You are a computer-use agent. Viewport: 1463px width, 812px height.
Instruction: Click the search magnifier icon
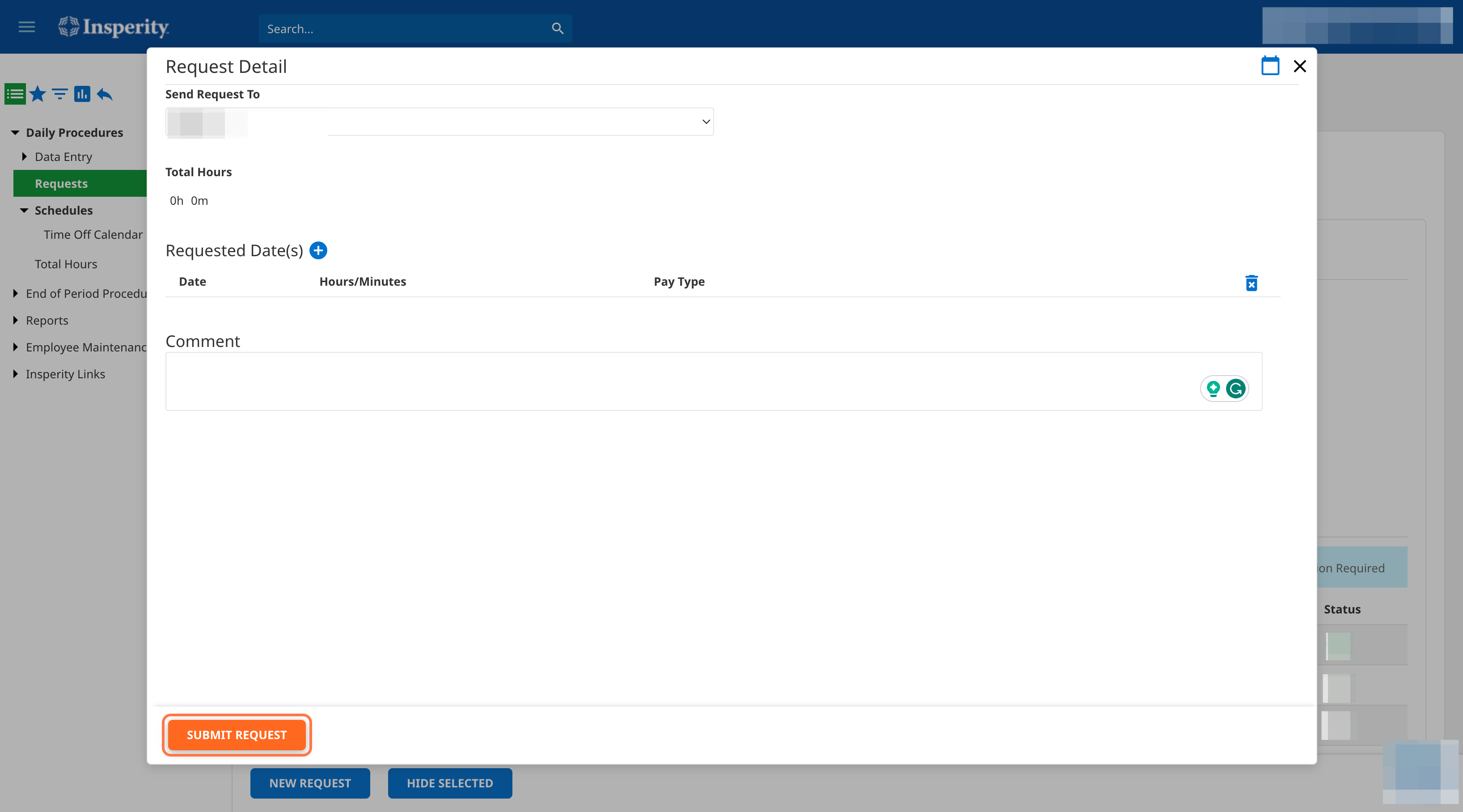coord(558,28)
